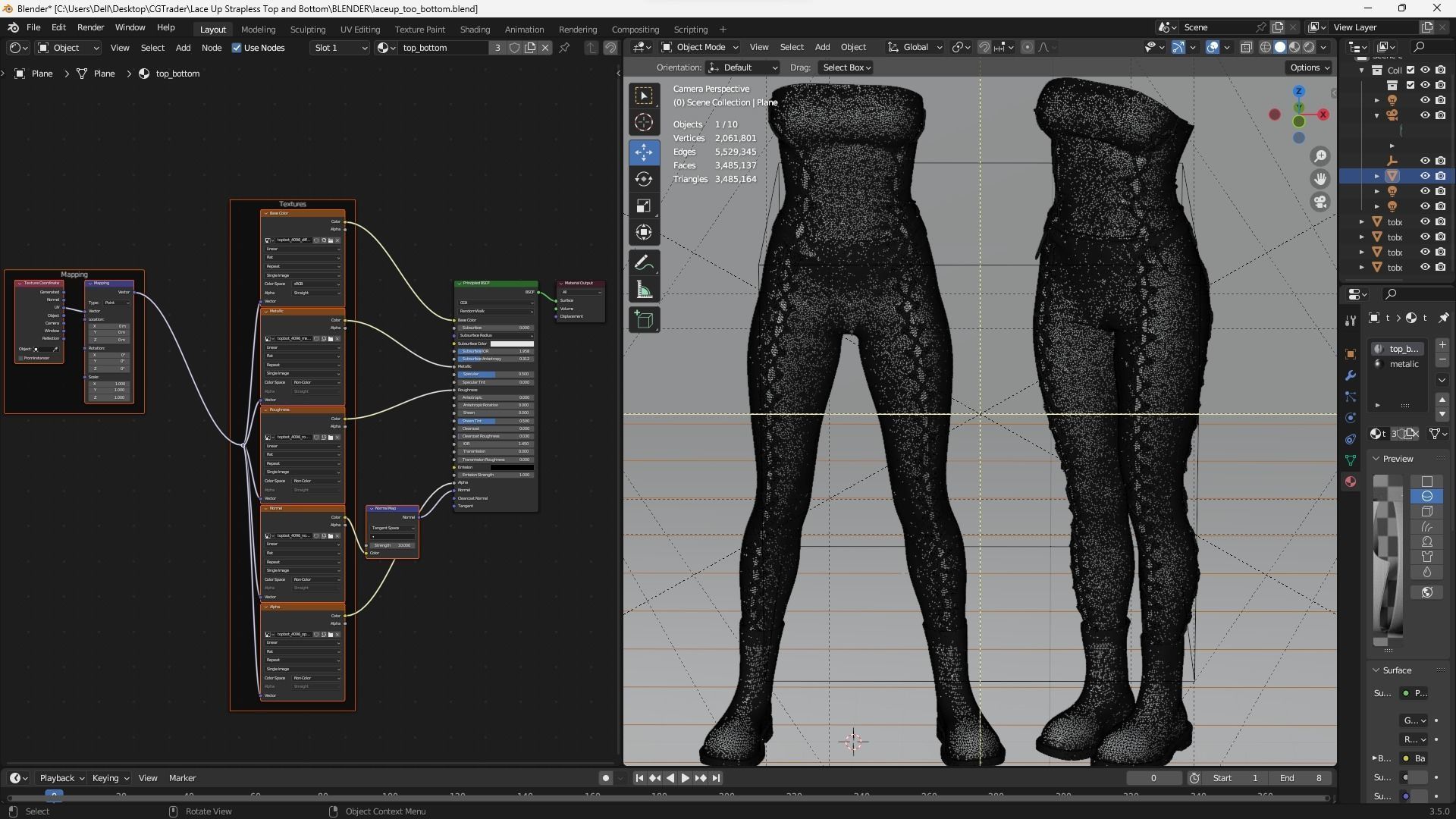
Task: Toggle Coll collection exclude checkbox in outliner
Action: pos(1410,70)
